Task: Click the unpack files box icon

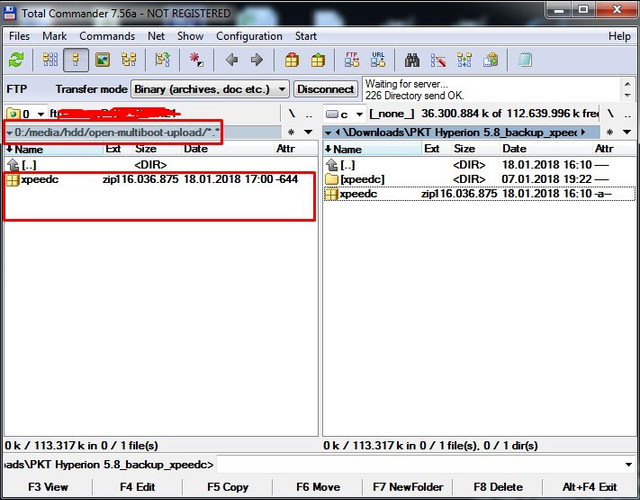Action: [x=318, y=60]
